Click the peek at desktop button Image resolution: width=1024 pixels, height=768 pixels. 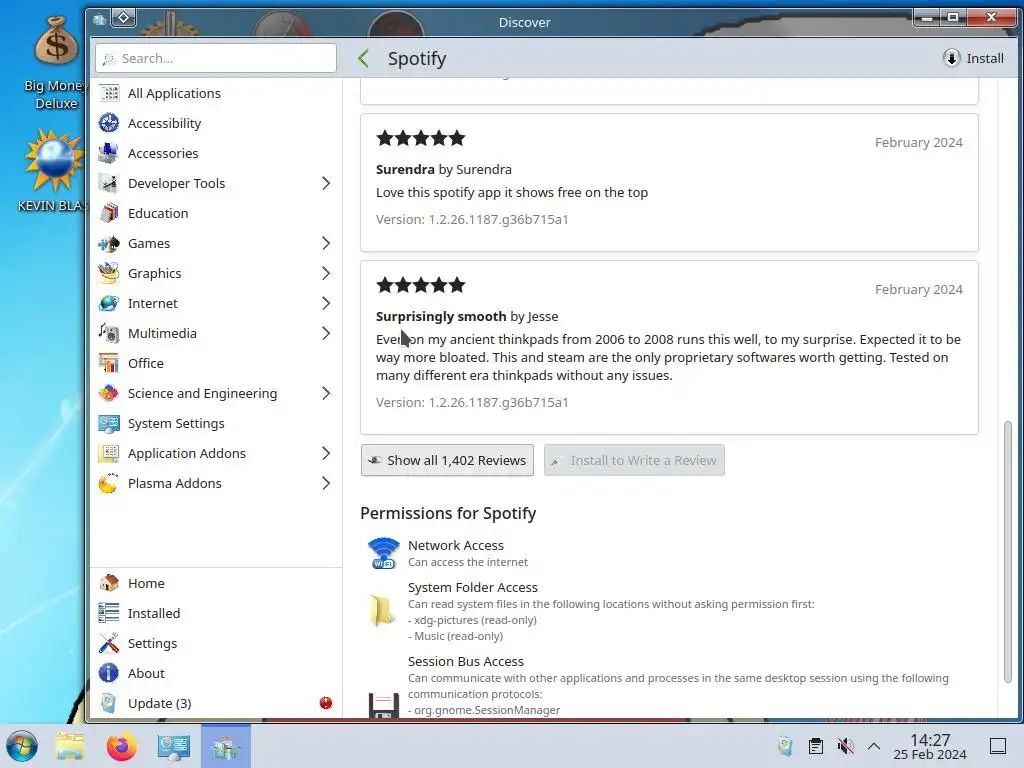click(998, 746)
